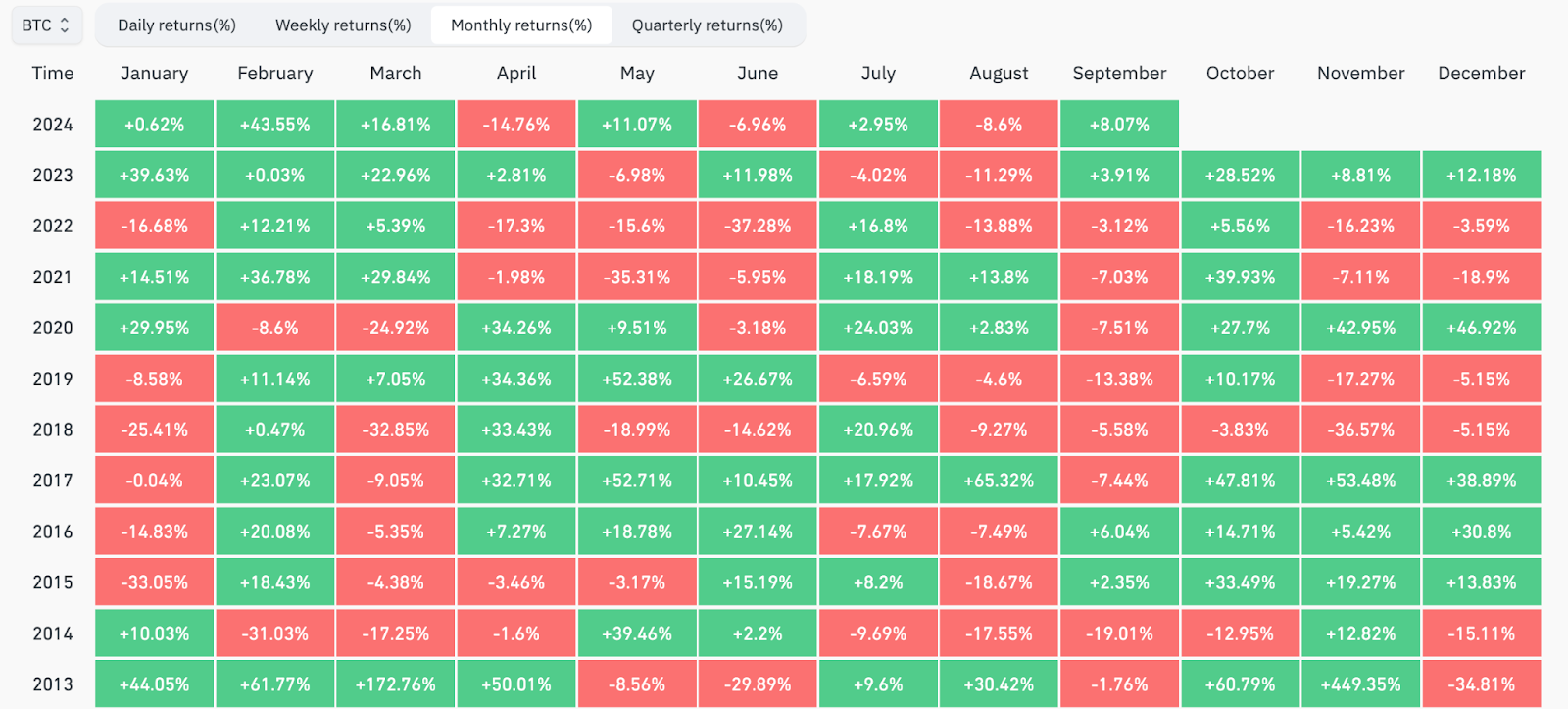Switch to Daily returns(%) tab

(176, 25)
